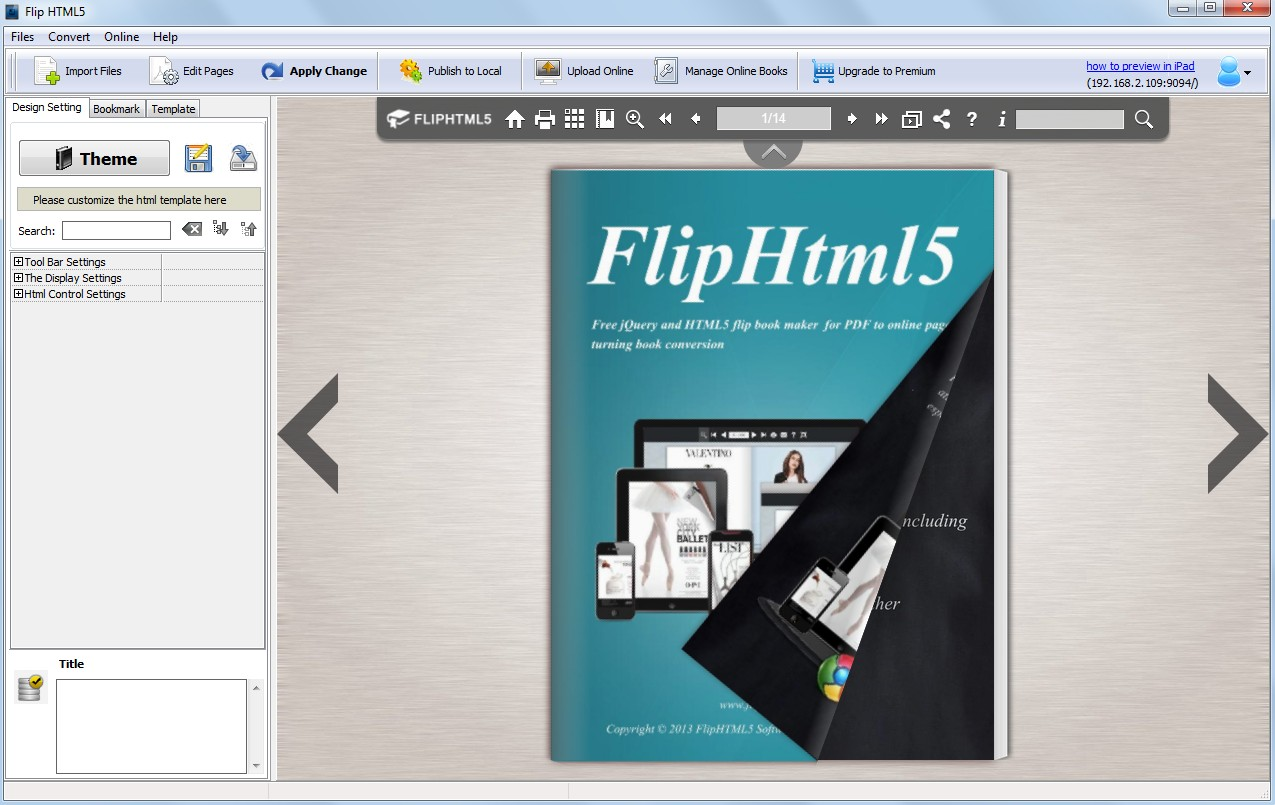Open the user account dropdown

[x=1234, y=72]
